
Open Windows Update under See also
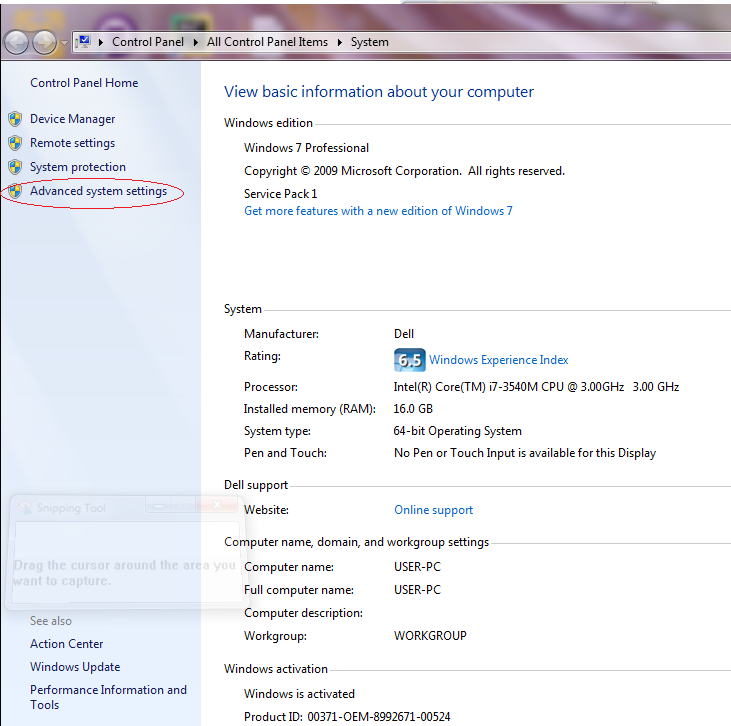click(x=75, y=667)
